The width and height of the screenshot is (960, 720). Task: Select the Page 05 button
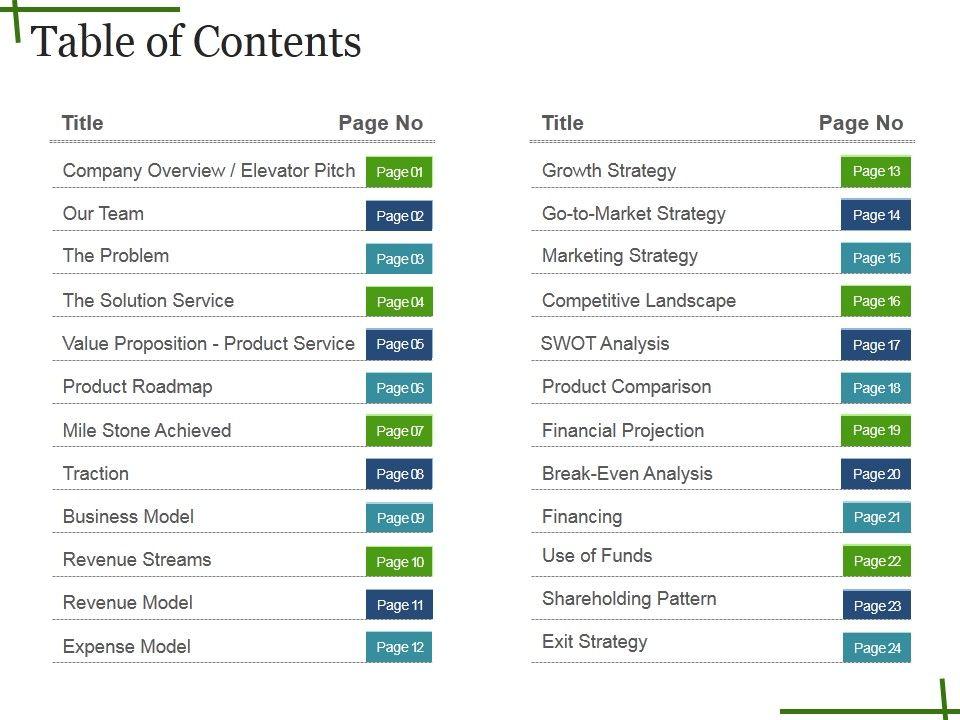point(399,344)
